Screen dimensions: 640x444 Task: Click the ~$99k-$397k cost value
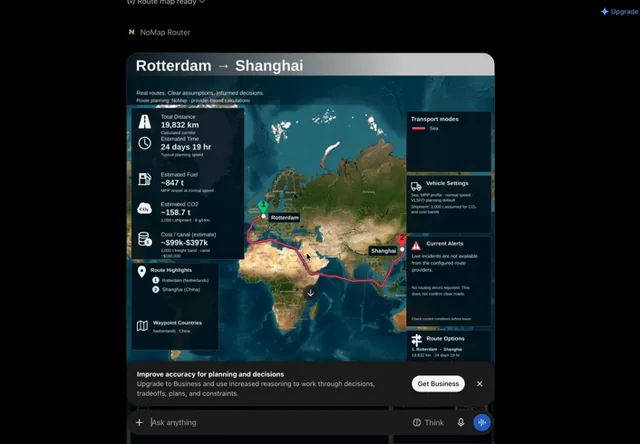pyautogui.click(x=184, y=243)
